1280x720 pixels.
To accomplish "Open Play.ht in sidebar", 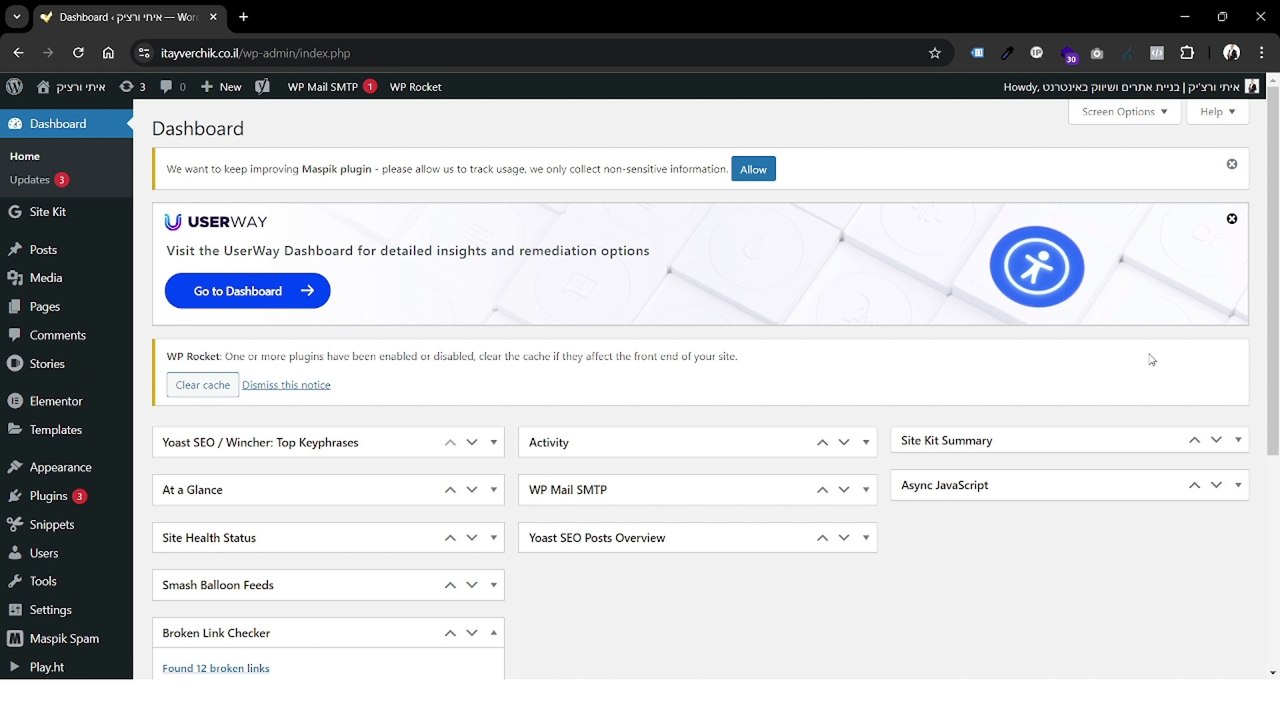I will click(x=66, y=667).
